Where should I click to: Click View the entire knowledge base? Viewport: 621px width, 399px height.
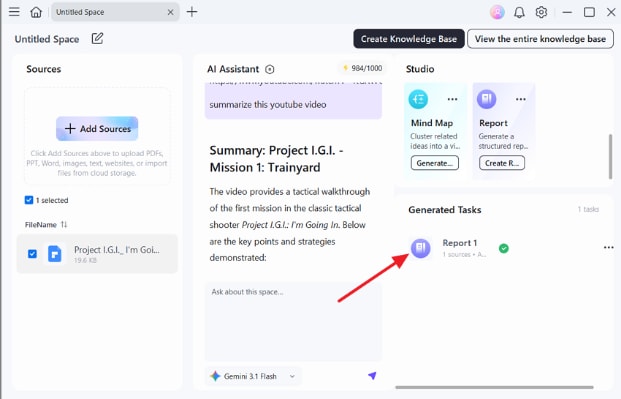click(540, 39)
